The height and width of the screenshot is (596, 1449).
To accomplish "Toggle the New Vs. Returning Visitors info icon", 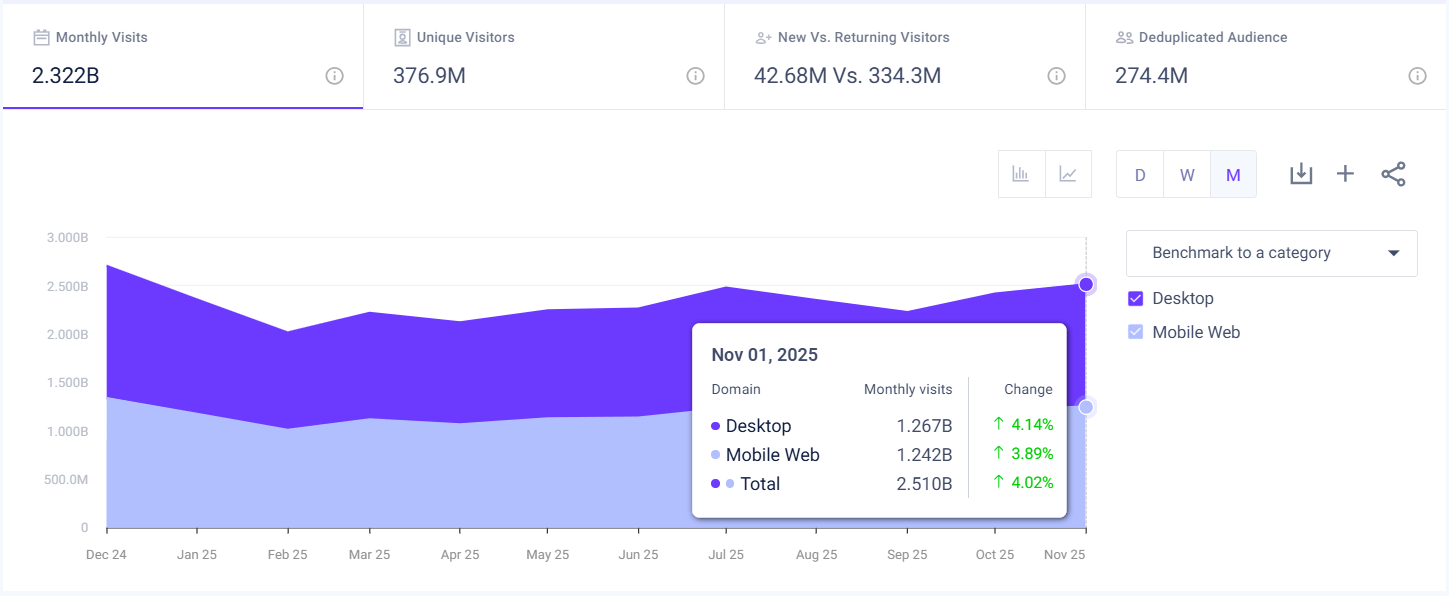I will 1055,75.
